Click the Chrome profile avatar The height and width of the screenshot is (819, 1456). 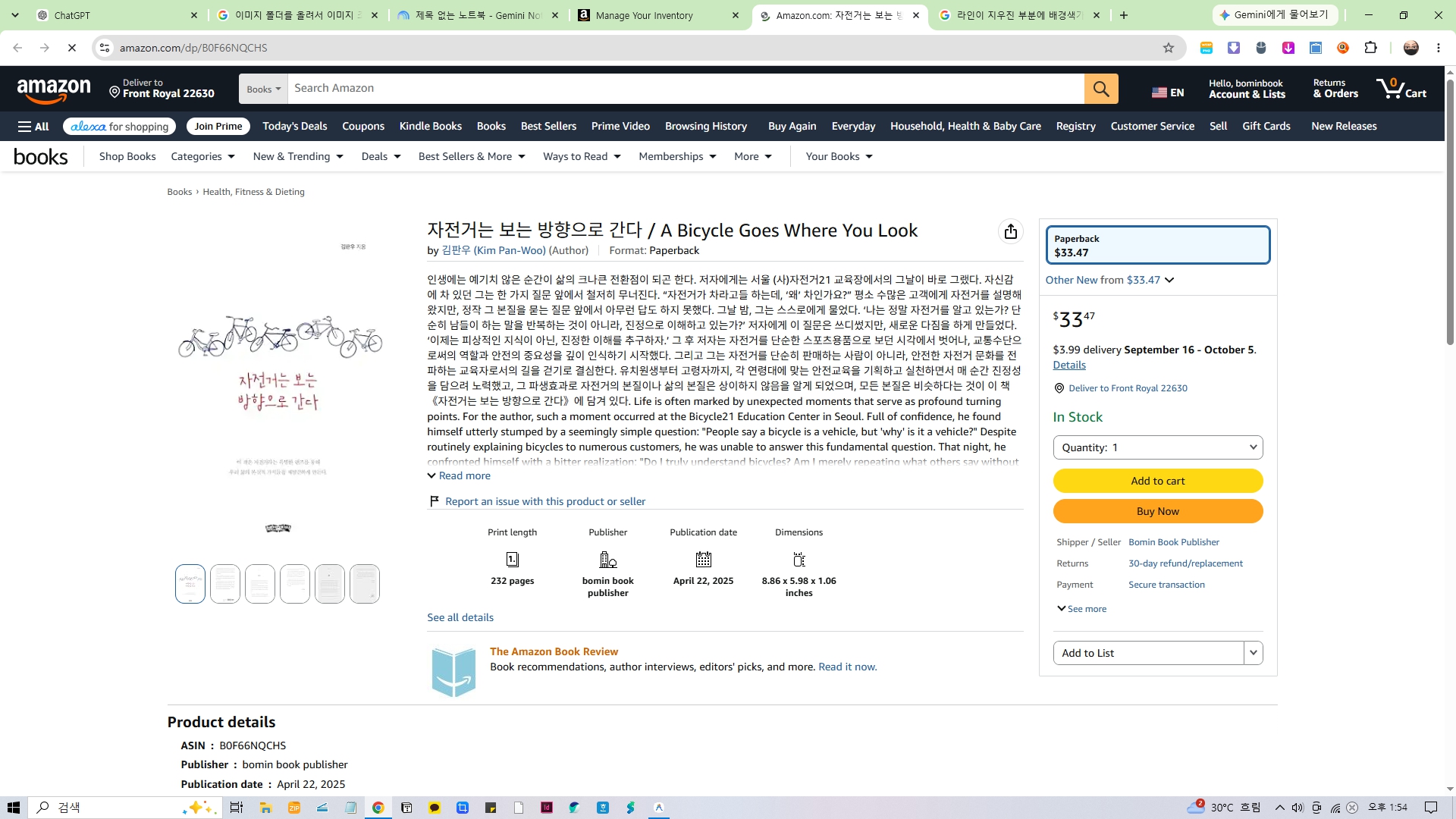point(1411,48)
